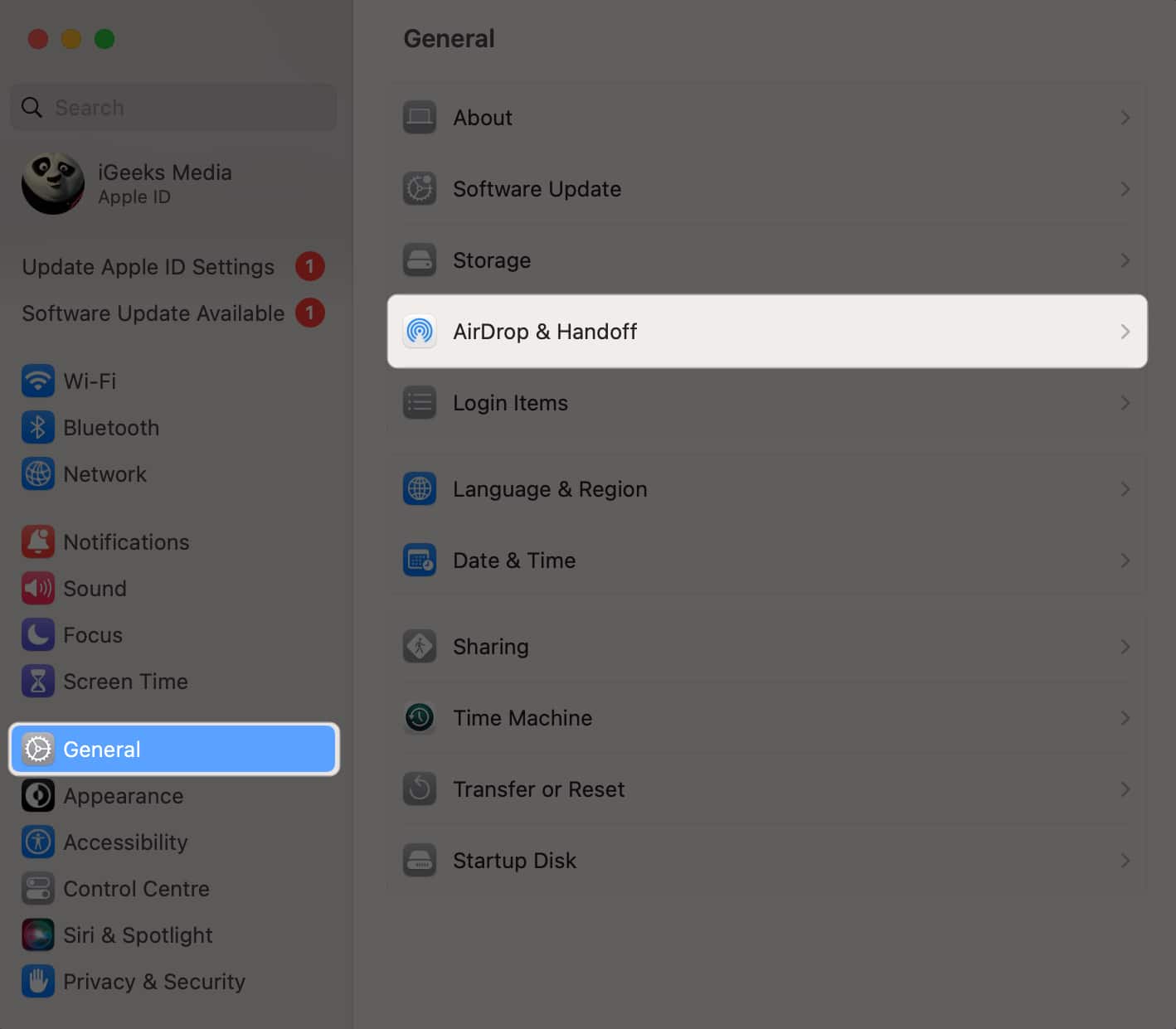This screenshot has height=1029, width=1176.
Task: Click the Software Update Available badge
Action: pyautogui.click(x=310, y=313)
